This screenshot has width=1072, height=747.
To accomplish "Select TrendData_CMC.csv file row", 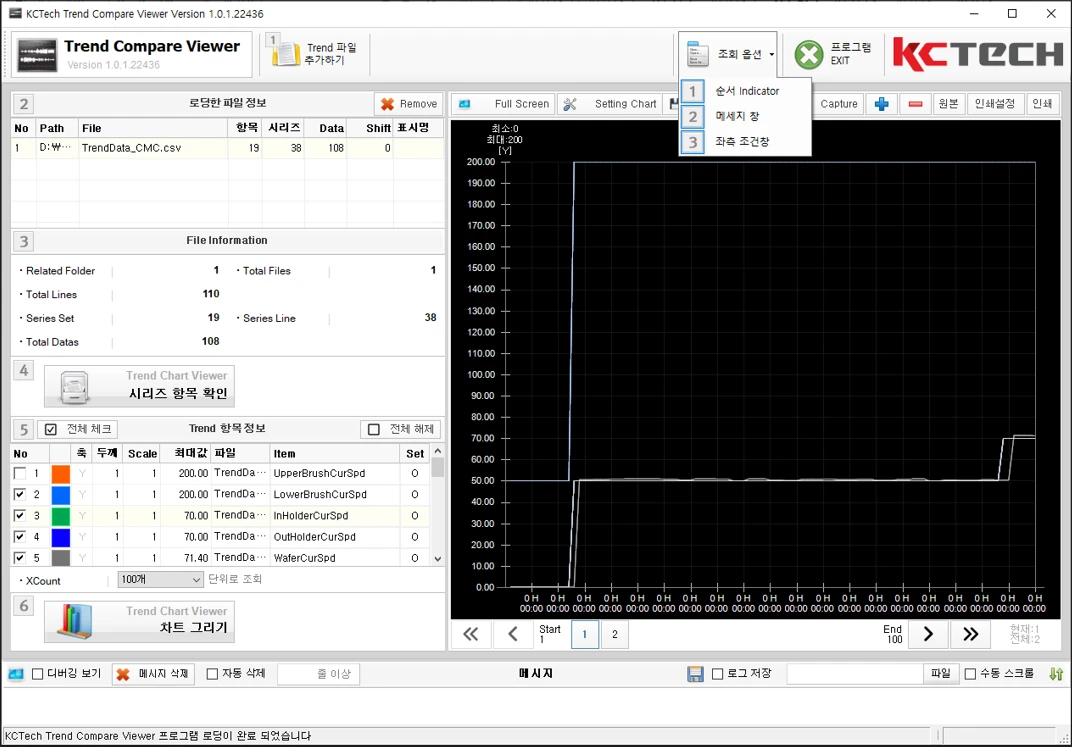I will 227,148.
